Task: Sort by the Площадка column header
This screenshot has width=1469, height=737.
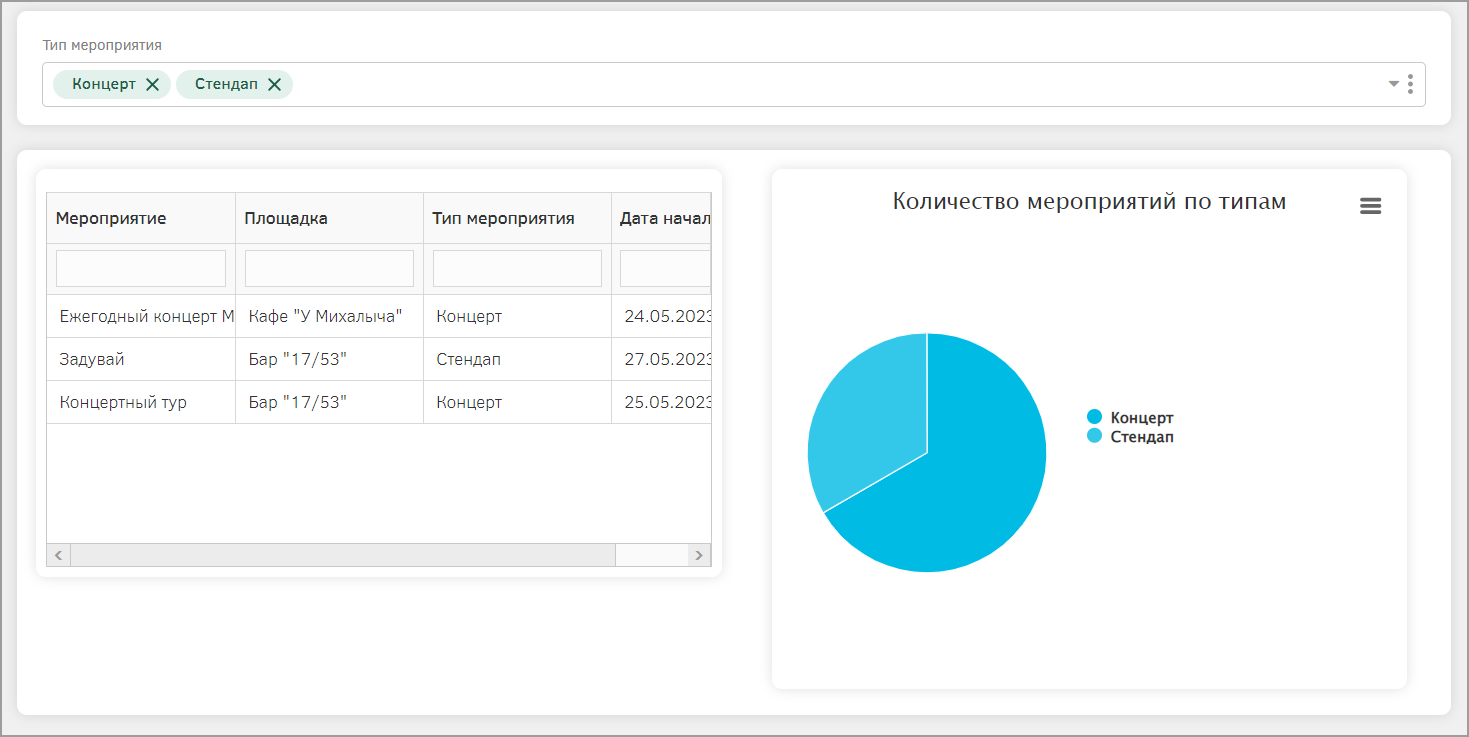Action: [330, 218]
